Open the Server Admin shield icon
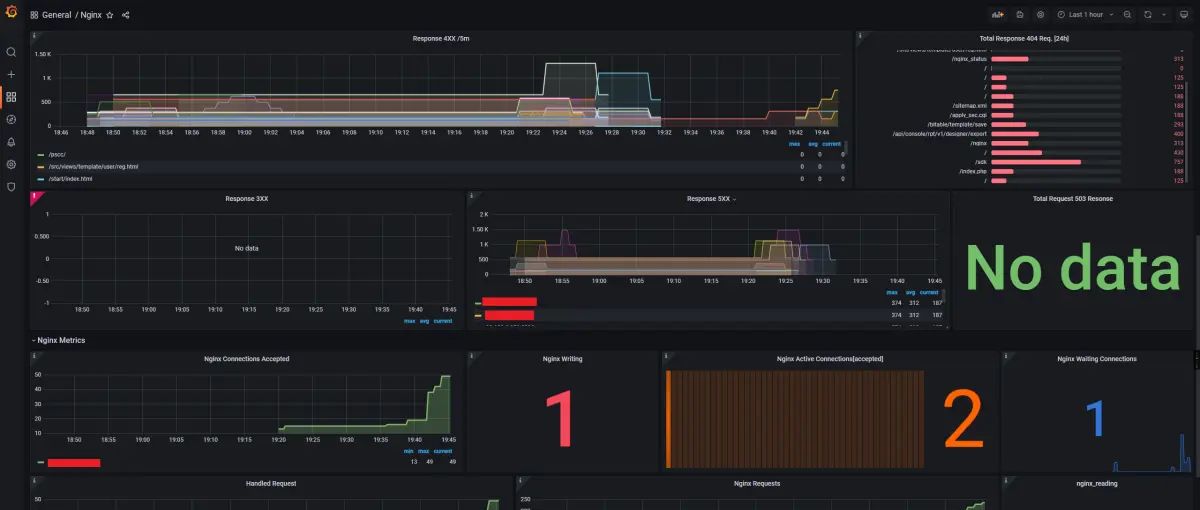This screenshot has width=1200, height=510. (x=11, y=187)
